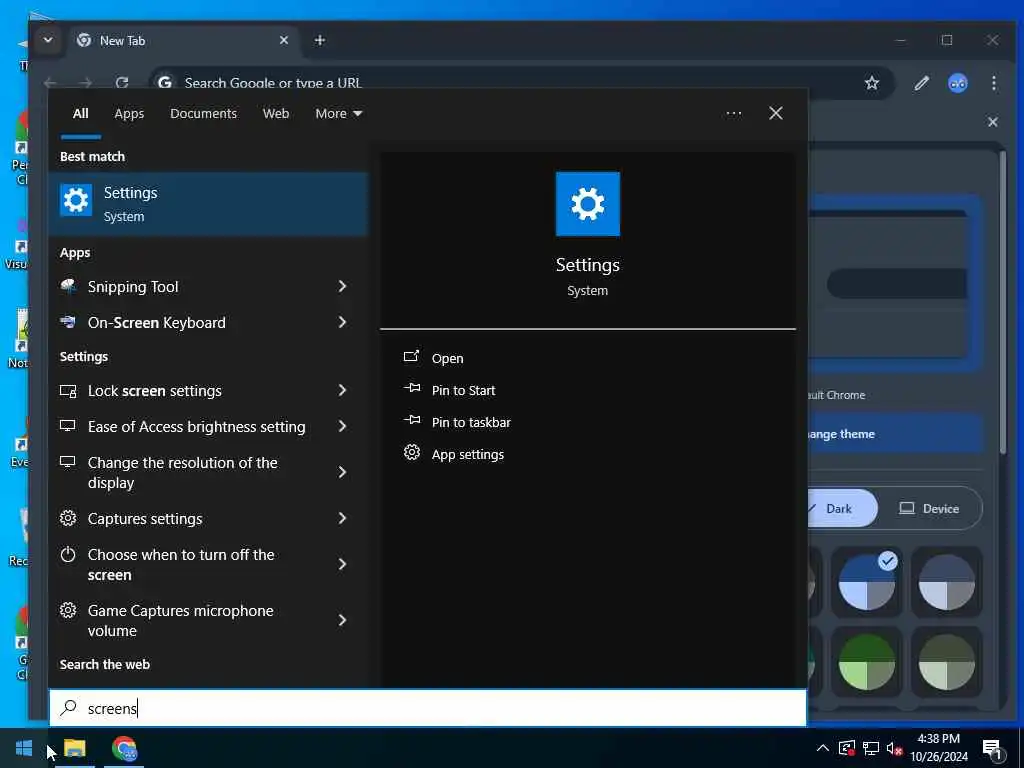Show hidden tray icons chevron
The width and height of the screenshot is (1024, 768).
(823, 748)
